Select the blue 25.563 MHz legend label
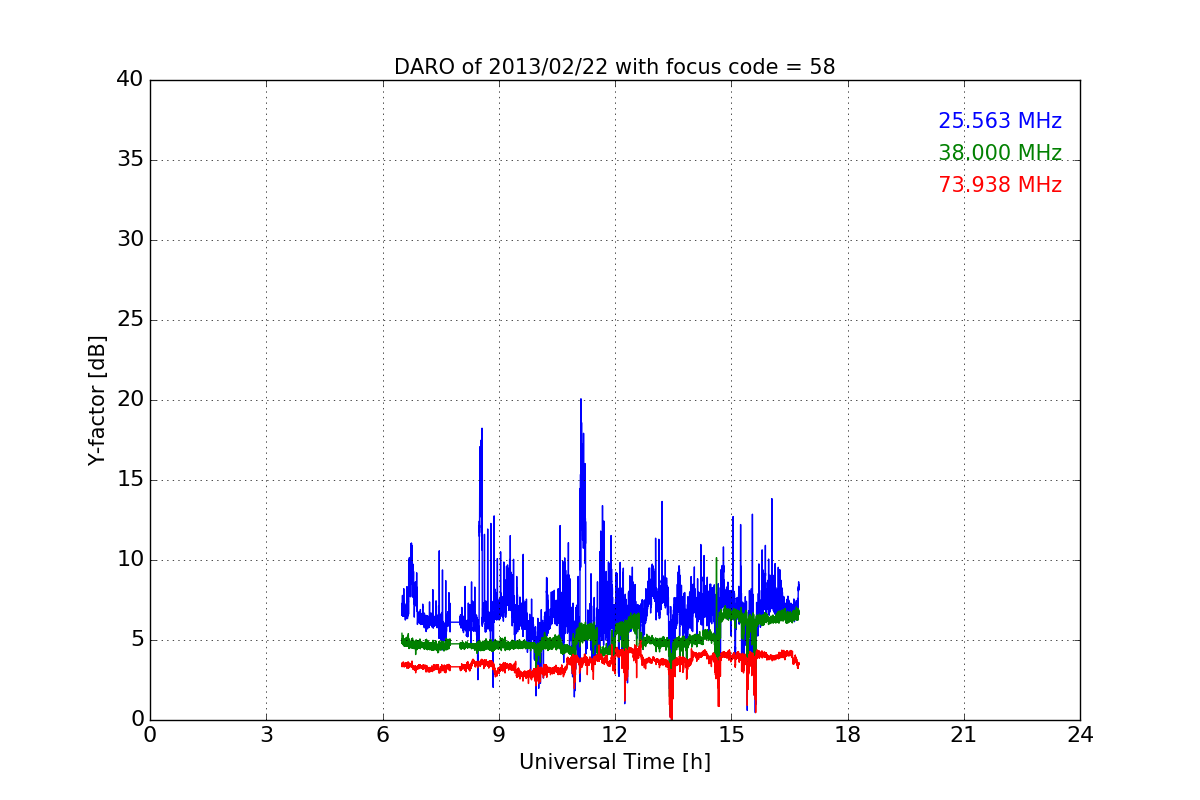This screenshot has width=1200, height=800. click(x=1000, y=121)
